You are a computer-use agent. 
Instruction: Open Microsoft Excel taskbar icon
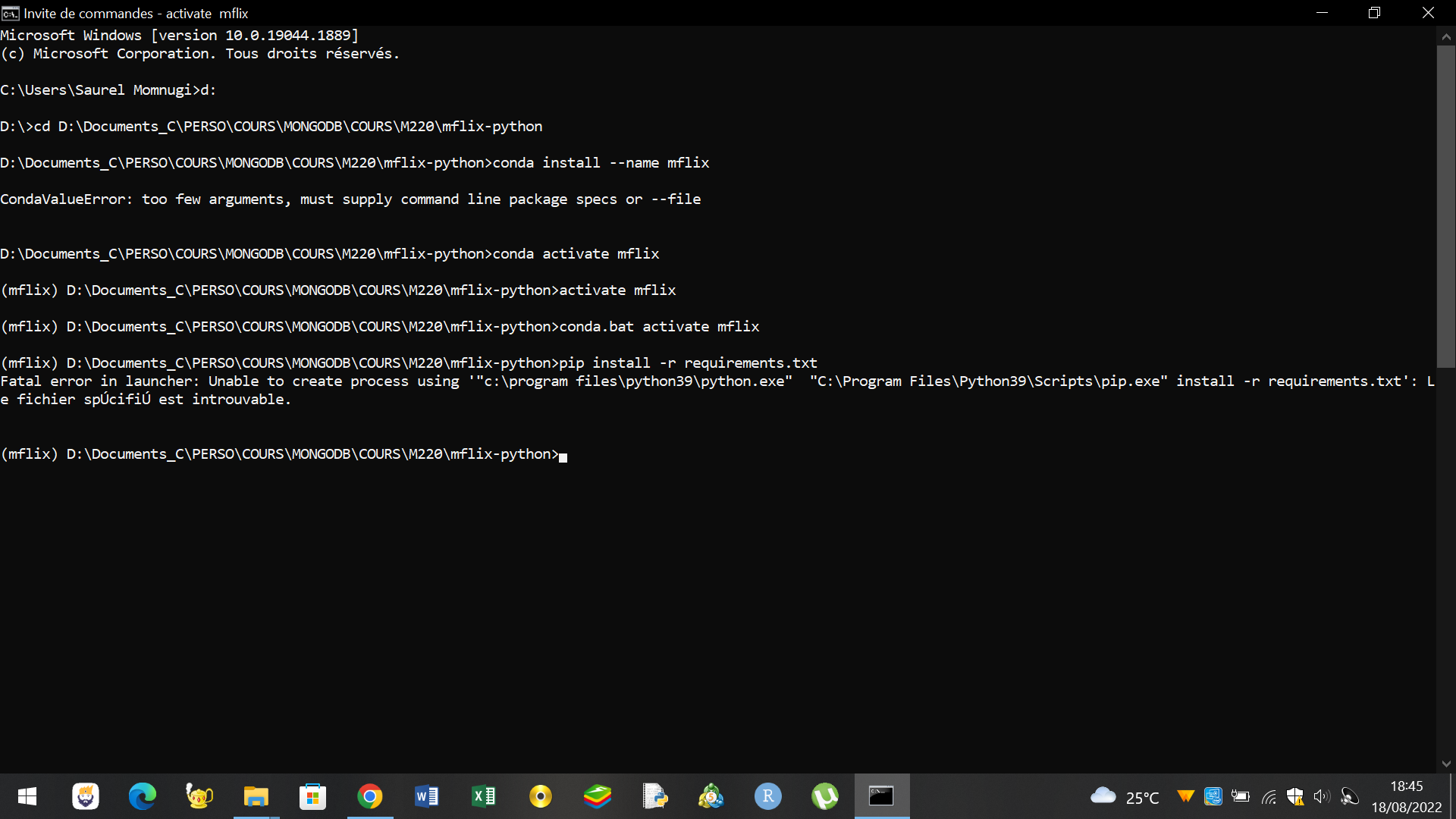pos(484,796)
